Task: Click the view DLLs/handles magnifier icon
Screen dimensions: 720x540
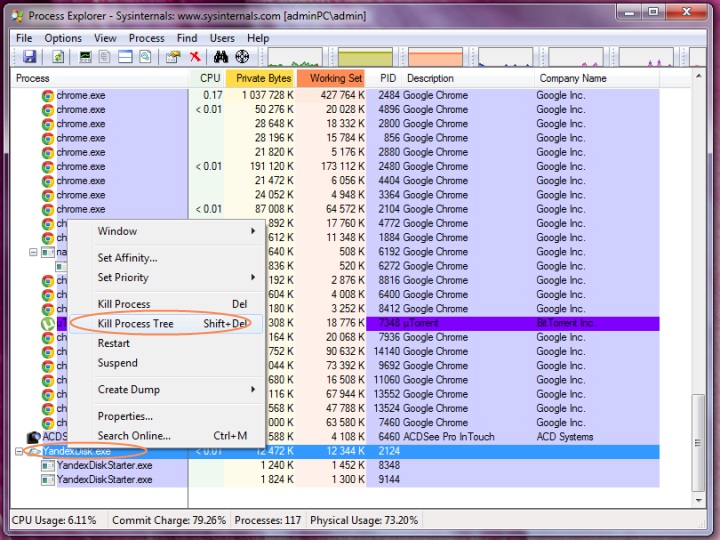Action: coord(145,56)
